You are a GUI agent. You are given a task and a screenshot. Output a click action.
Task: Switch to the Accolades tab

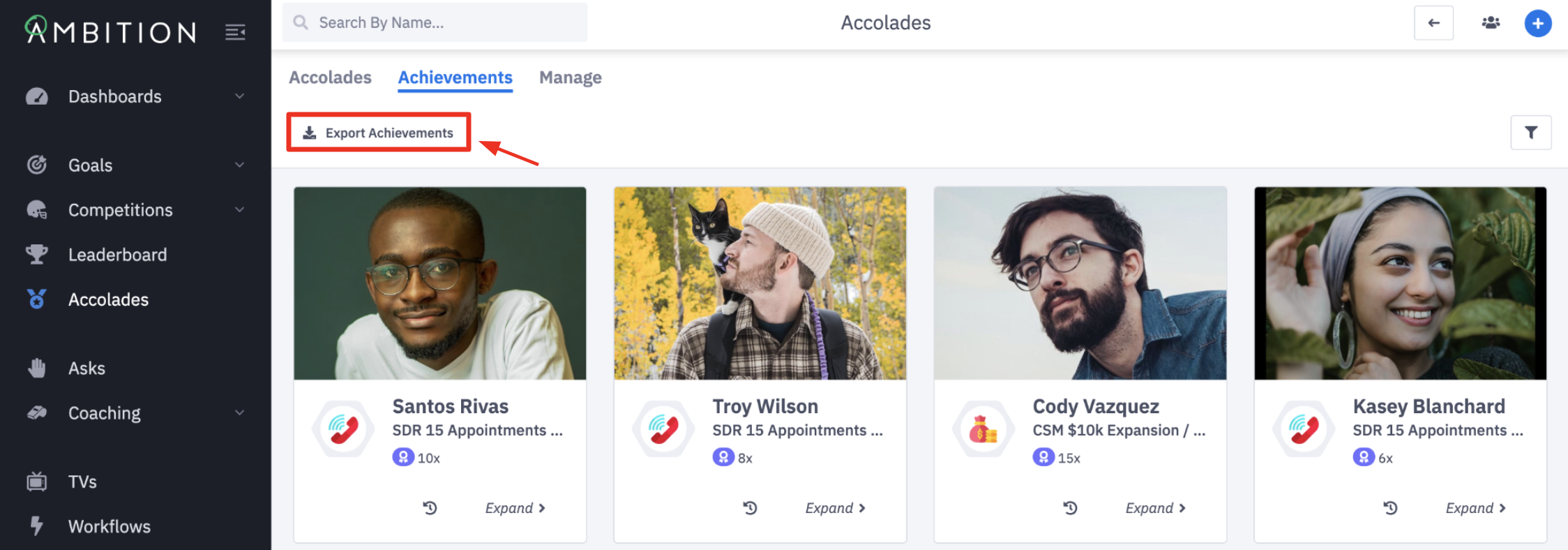point(330,77)
